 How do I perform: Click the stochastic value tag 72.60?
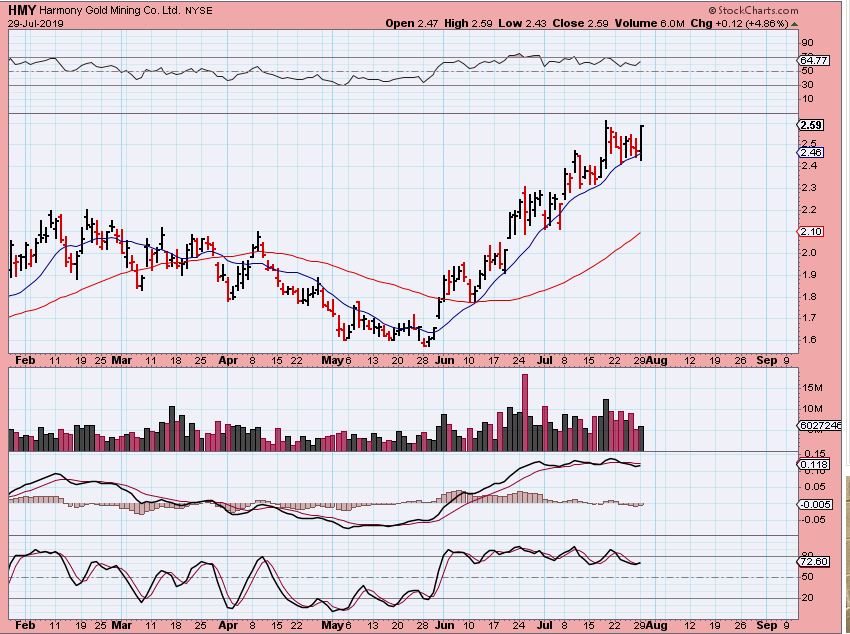[x=814, y=561]
